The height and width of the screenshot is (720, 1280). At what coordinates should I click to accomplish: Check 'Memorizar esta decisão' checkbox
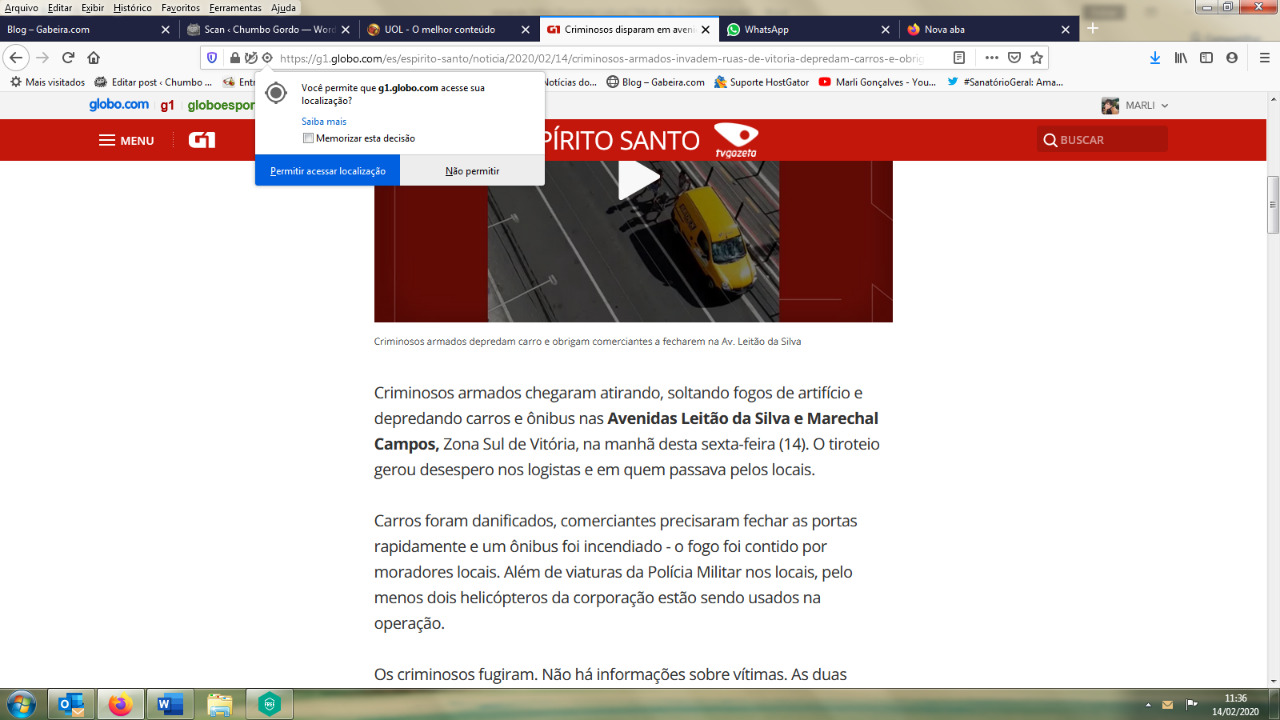click(308, 138)
